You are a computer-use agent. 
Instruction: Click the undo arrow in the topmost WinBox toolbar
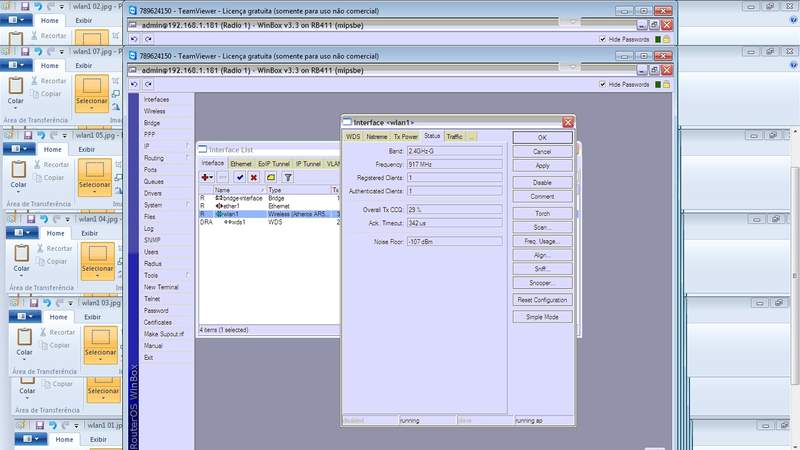click(134, 39)
